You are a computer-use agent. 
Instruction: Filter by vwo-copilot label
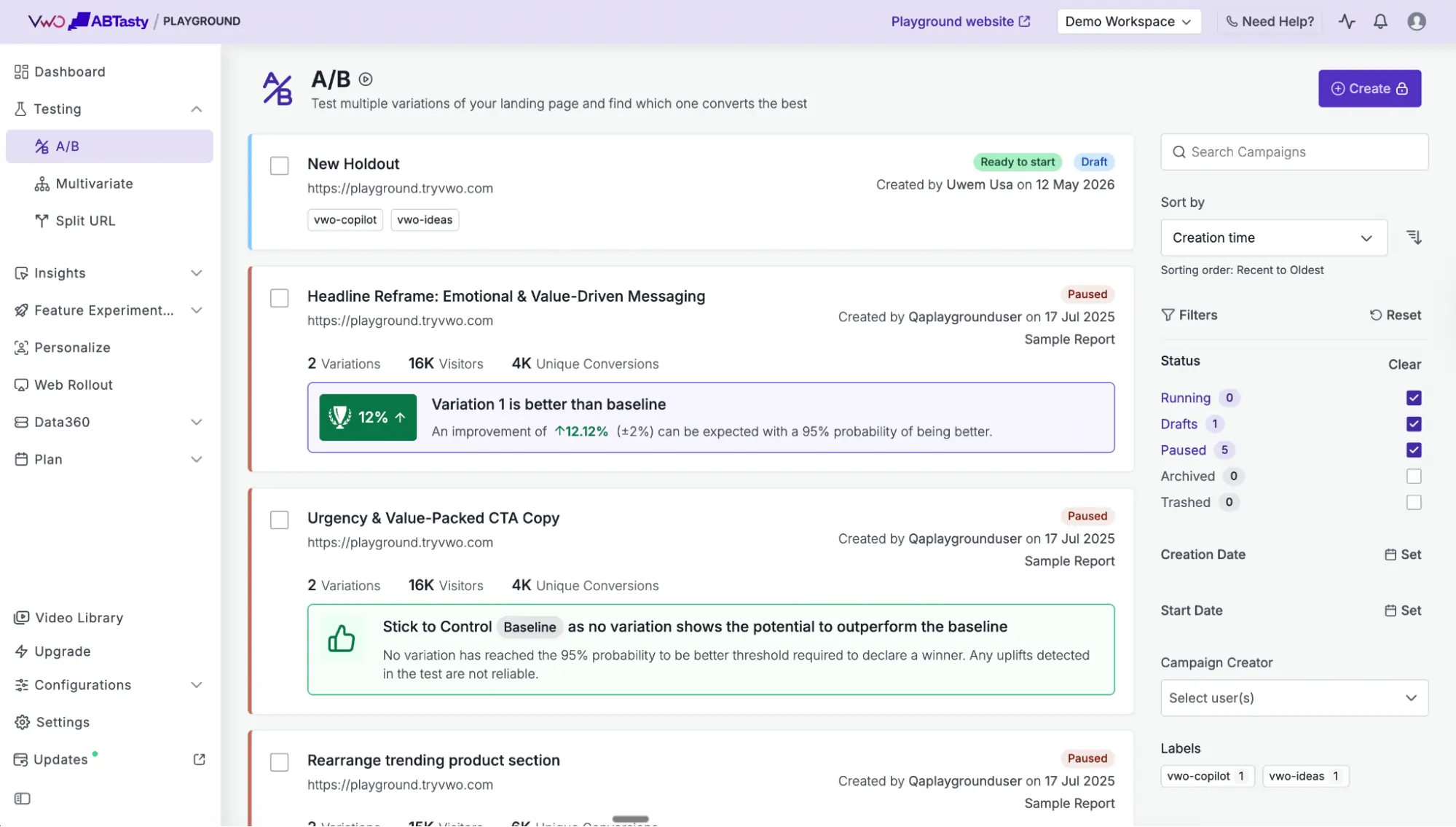click(1206, 776)
